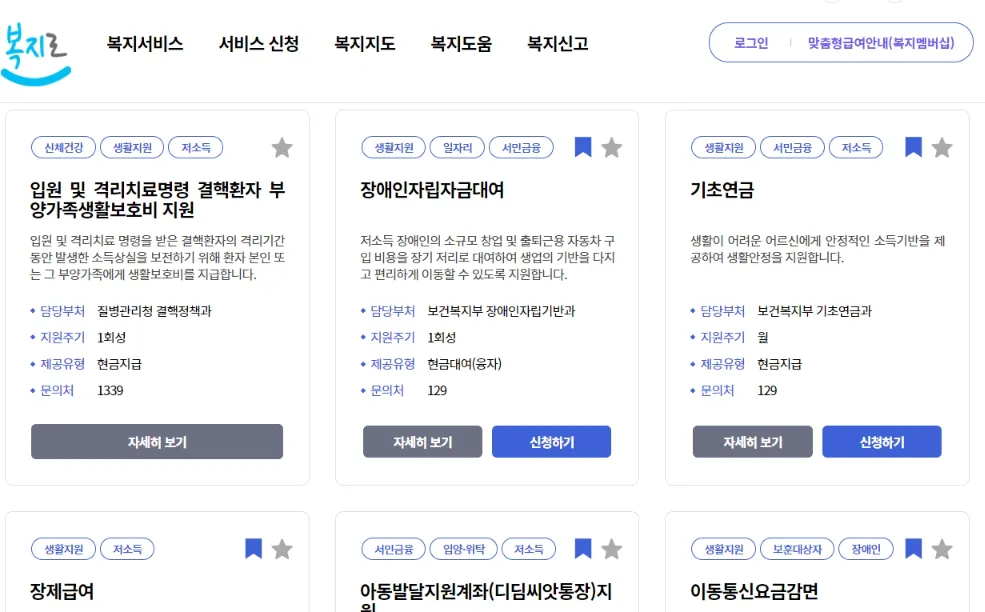
Task: Click the star icon on 아동발달지원계좌 card
Action: pos(612,549)
